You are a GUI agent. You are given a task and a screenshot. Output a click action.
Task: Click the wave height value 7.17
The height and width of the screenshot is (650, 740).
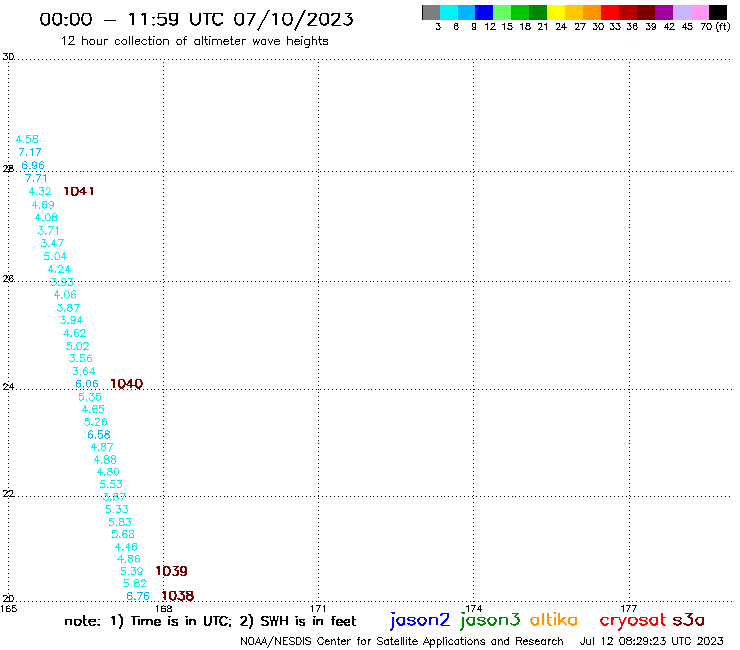pyautogui.click(x=30, y=152)
